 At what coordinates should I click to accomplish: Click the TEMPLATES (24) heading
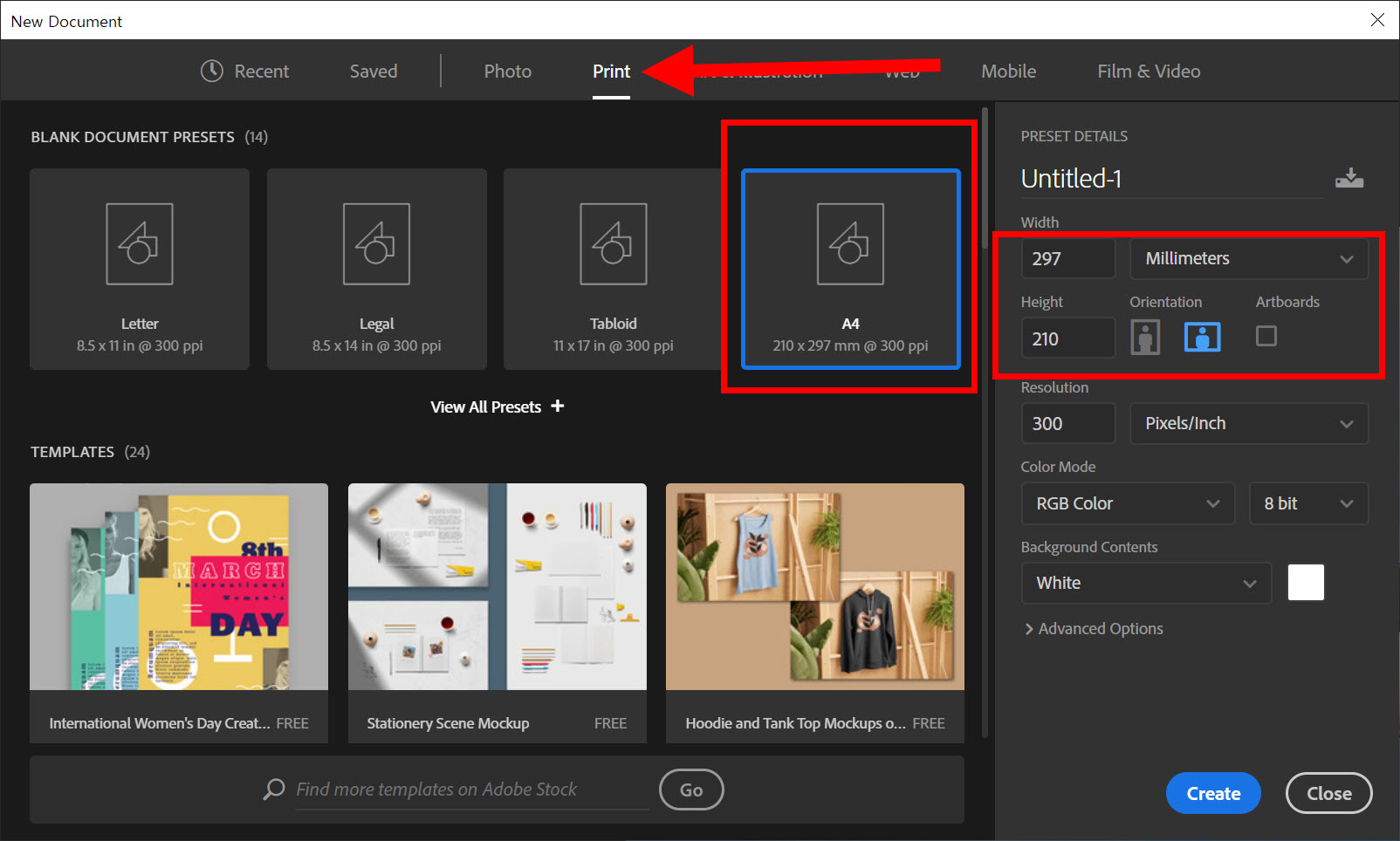pyautogui.click(x=90, y=452)
